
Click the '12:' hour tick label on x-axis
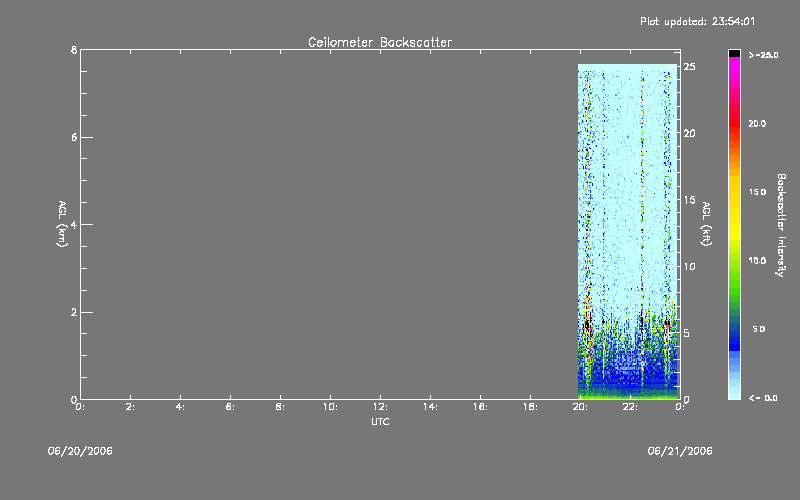click(380, 407)
